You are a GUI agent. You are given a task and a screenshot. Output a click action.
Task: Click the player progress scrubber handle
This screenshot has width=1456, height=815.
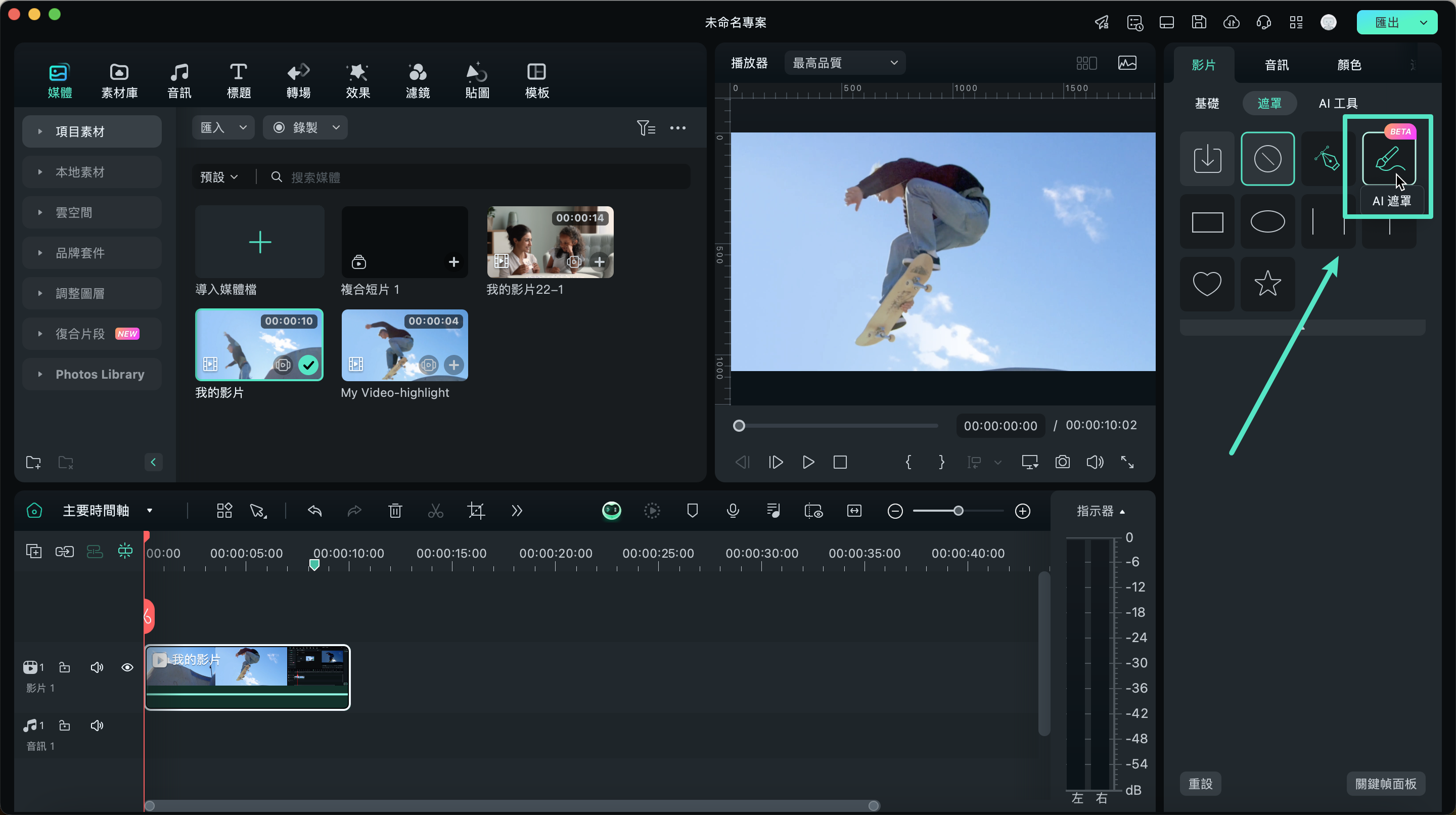tap(739, 426)
